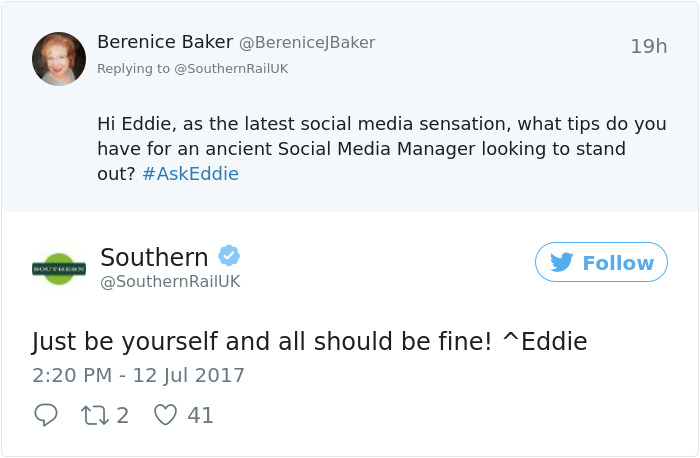Open Berenice Baker's profile photo
This screenshot has width=700, height=458.
59,58
